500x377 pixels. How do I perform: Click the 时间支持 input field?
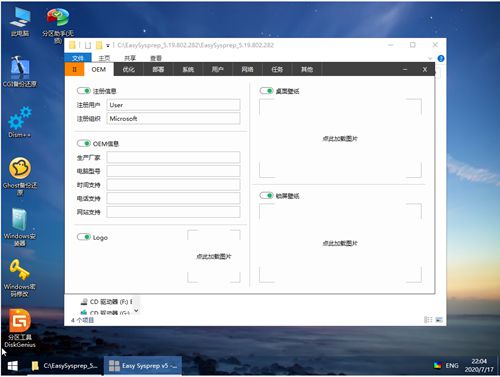173,185
